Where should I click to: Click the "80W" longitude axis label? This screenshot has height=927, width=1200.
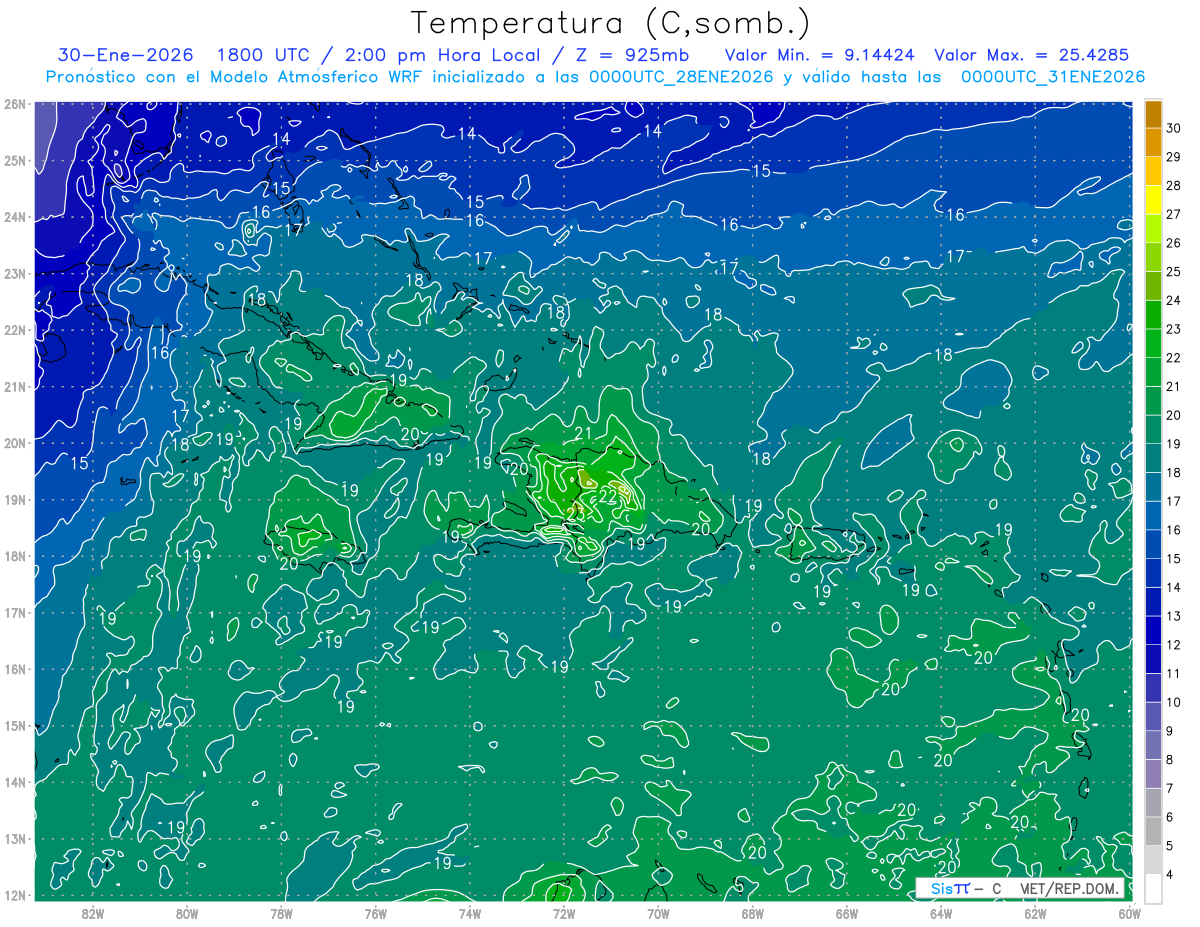(x=187, y=913)
